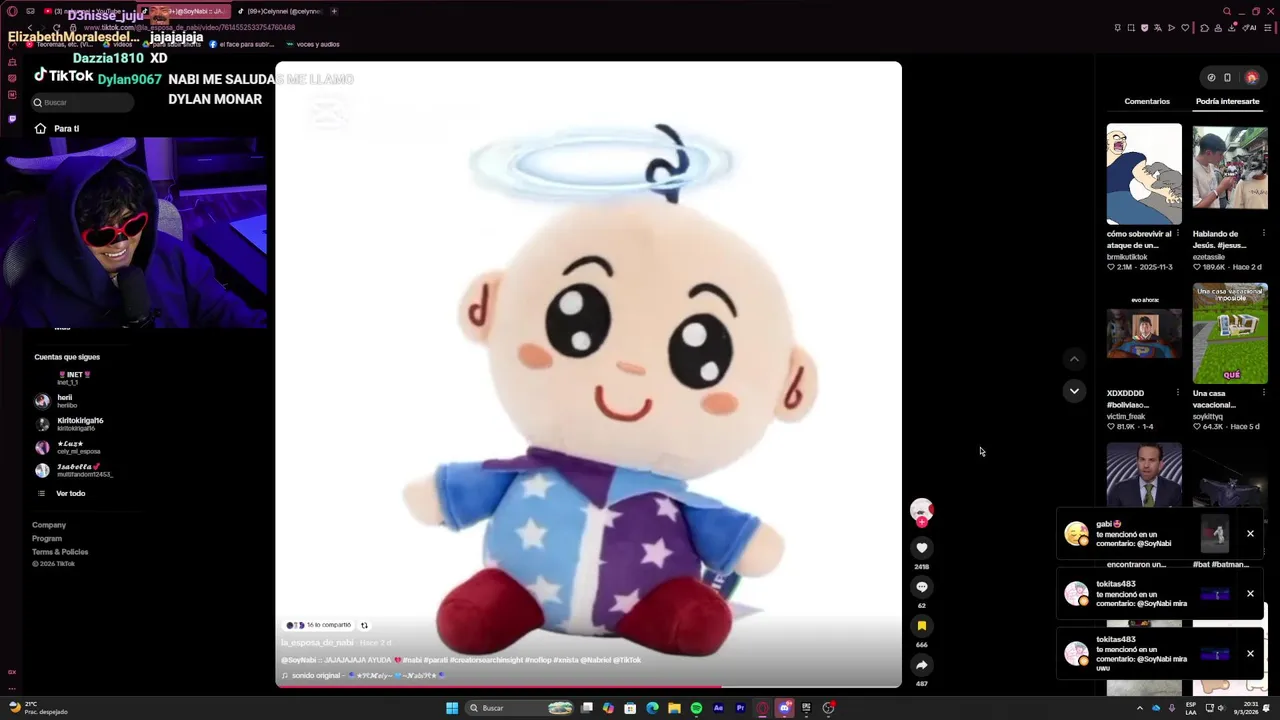1280x720 pixels.
Task: Show hidden system tray icons
Action: point(1140,708)
